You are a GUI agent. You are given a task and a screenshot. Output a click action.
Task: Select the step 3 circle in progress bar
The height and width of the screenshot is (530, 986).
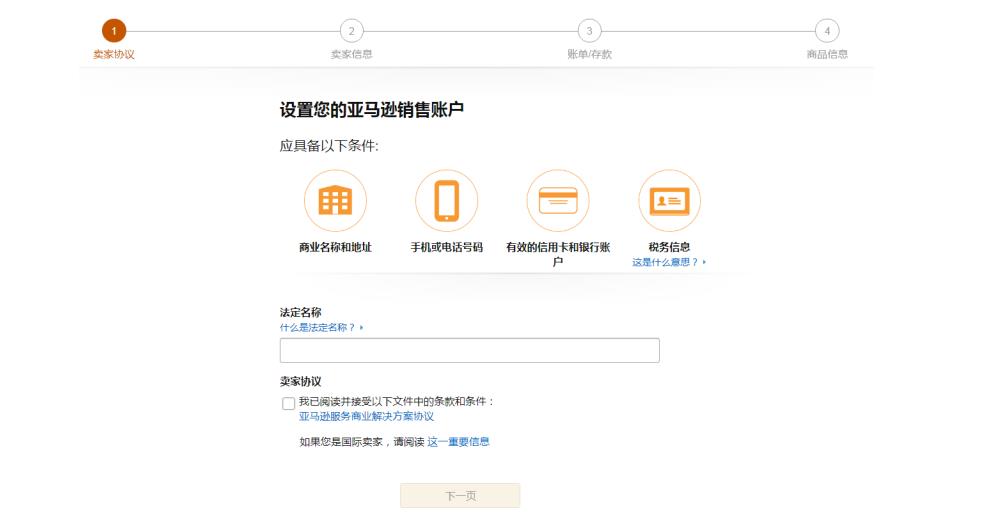click(589, 31)
